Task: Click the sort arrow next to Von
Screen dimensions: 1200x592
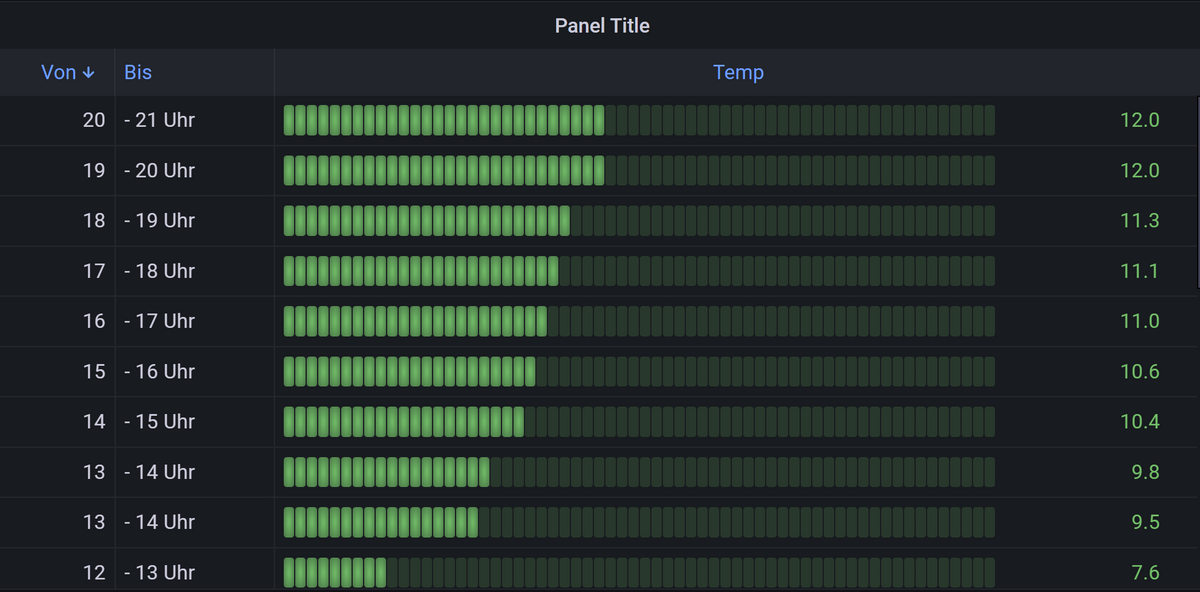Action: click(x=89, y=73)
